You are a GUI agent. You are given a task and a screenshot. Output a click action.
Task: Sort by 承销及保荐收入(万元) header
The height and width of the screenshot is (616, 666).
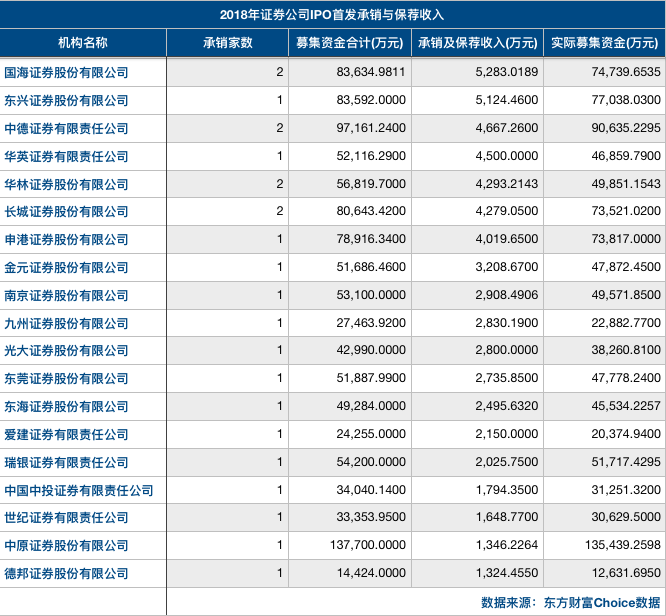[x=477, y=42]
